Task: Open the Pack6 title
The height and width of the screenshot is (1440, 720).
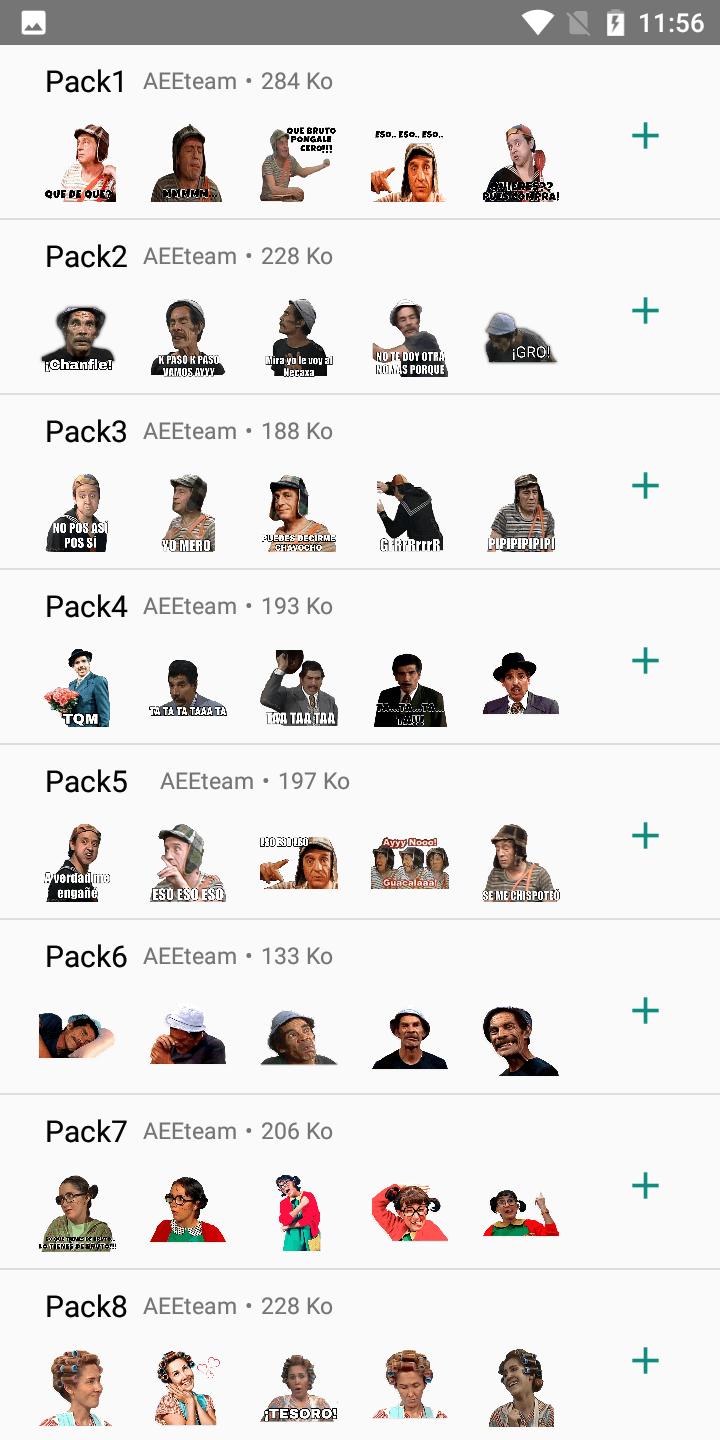Action: pyautogui.click(x=86, y=957)
